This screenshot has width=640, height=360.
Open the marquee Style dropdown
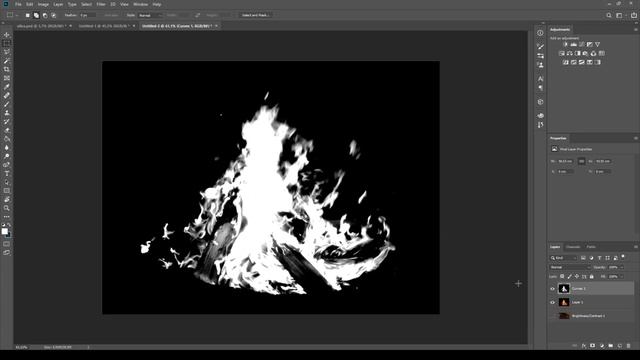[x=150, y=15]
